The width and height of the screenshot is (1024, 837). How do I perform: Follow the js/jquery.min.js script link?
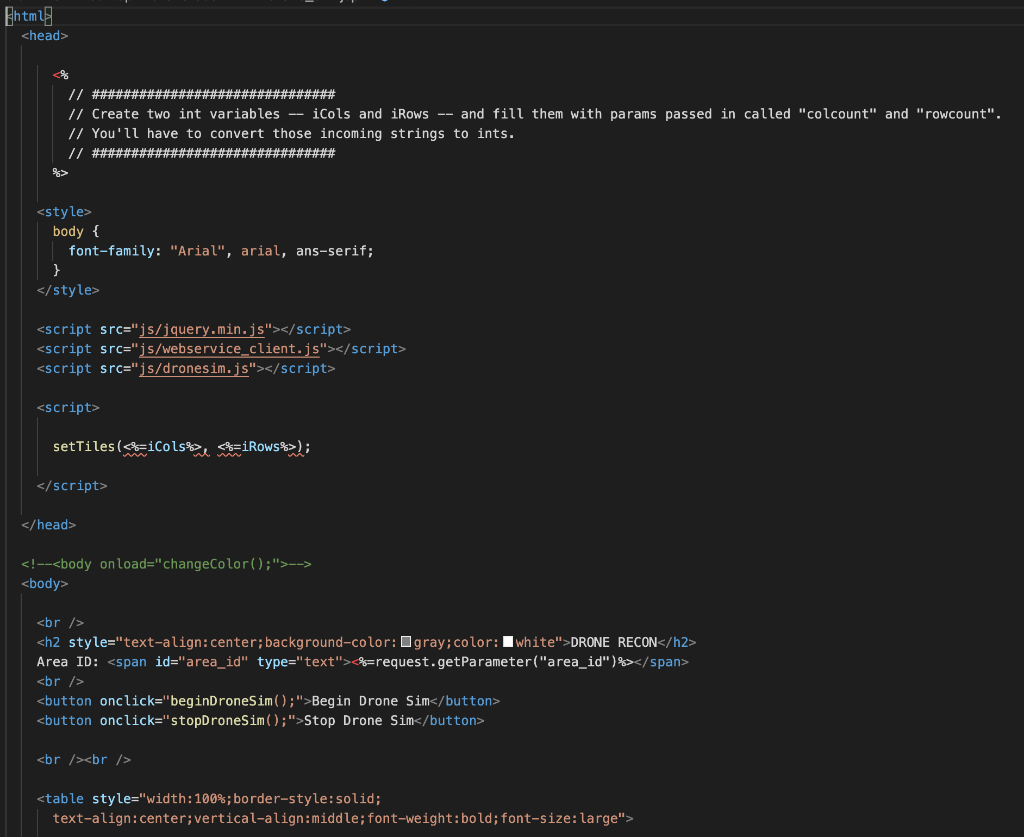click(x=202, y=329)
